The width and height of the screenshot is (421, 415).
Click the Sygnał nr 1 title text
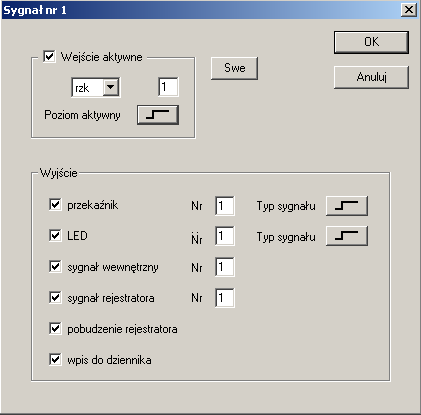[x=35, y=10]
